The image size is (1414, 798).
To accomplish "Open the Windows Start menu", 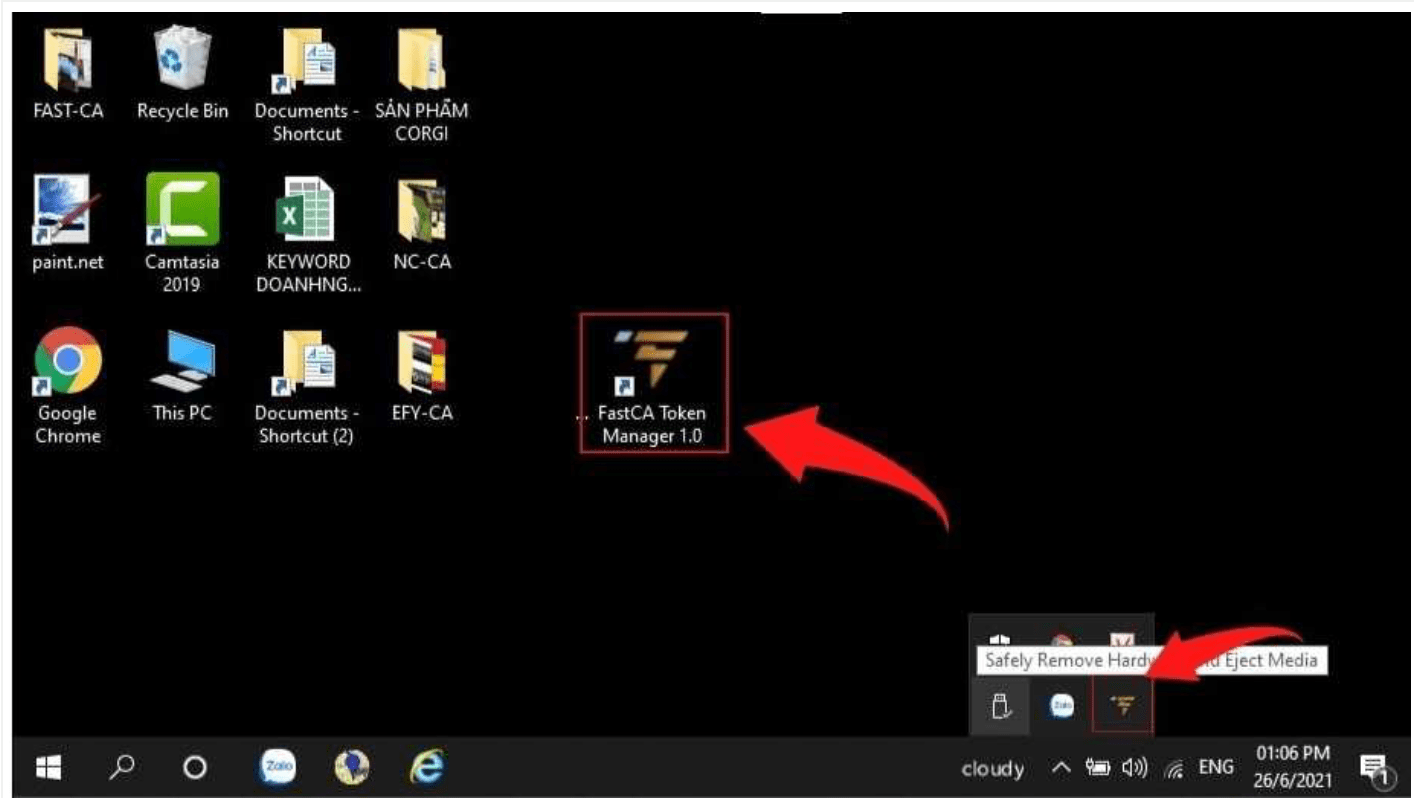I will 48,767.
